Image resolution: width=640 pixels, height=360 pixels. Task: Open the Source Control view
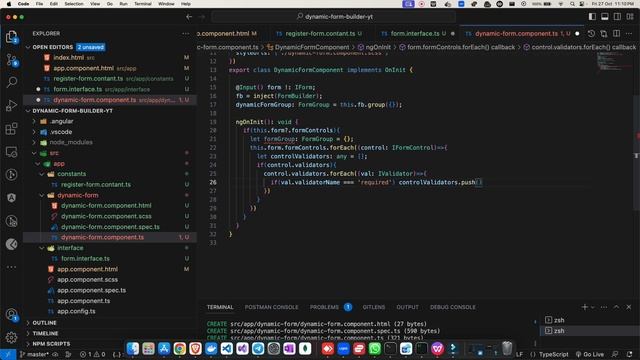coord(11,60)
